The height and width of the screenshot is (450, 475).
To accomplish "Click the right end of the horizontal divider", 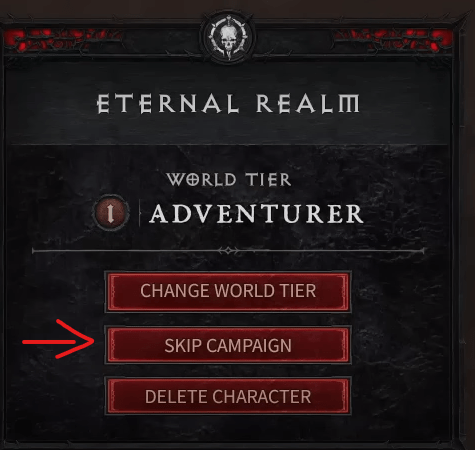I will click(421, 251).
